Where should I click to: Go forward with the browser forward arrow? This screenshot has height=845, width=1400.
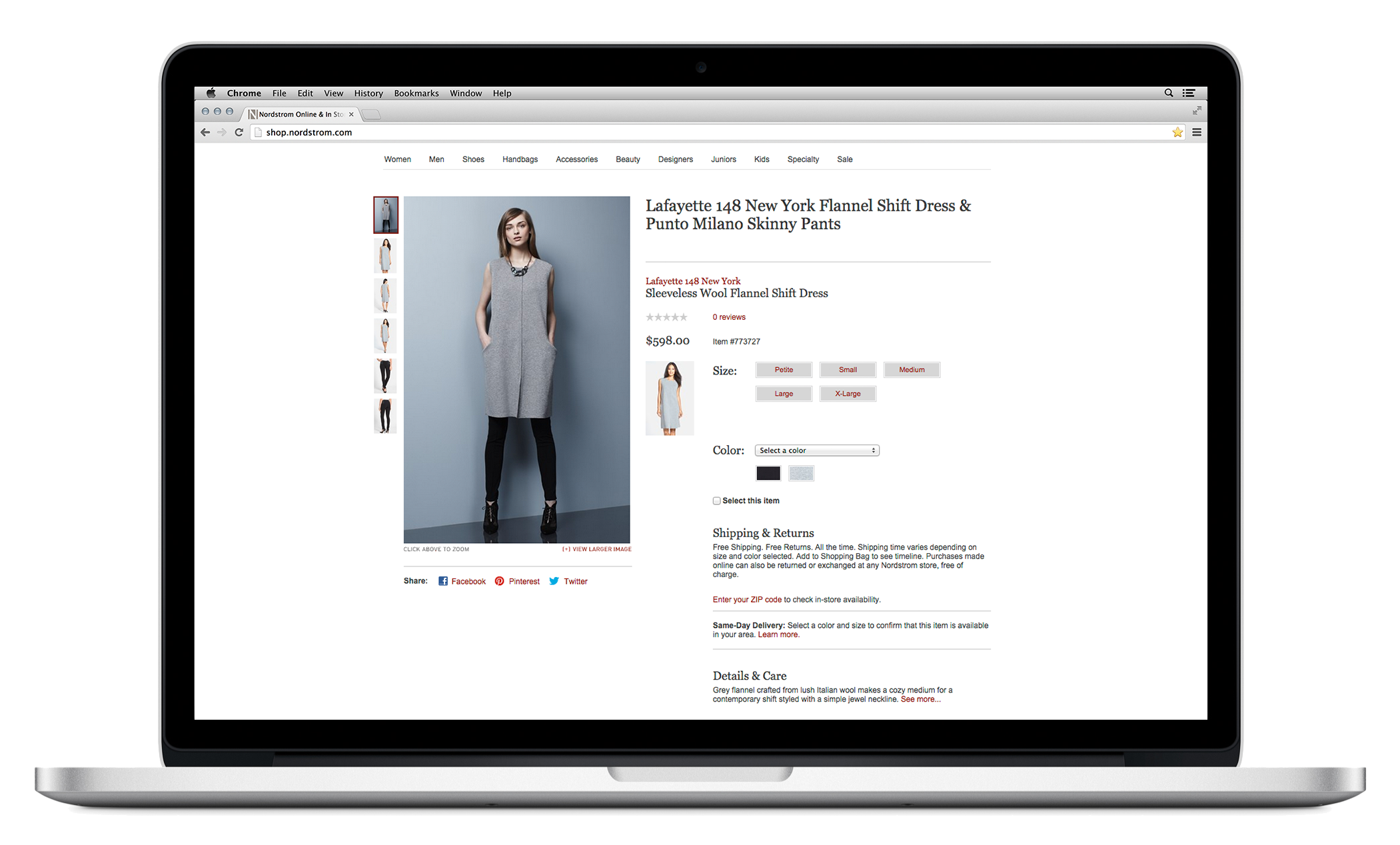[x=222, y=132]
